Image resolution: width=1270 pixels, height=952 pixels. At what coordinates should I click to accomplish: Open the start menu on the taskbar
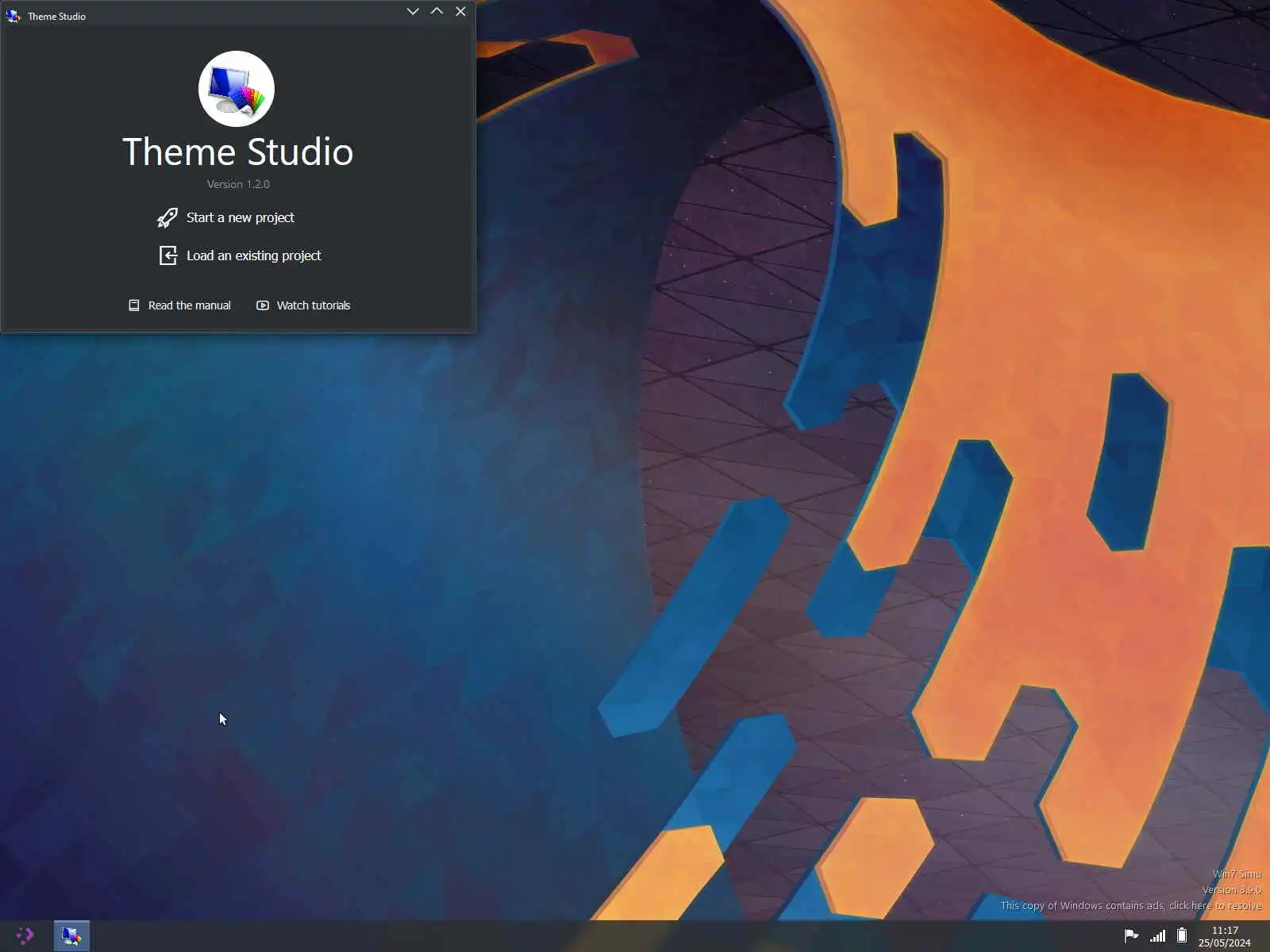coord(25,936)
